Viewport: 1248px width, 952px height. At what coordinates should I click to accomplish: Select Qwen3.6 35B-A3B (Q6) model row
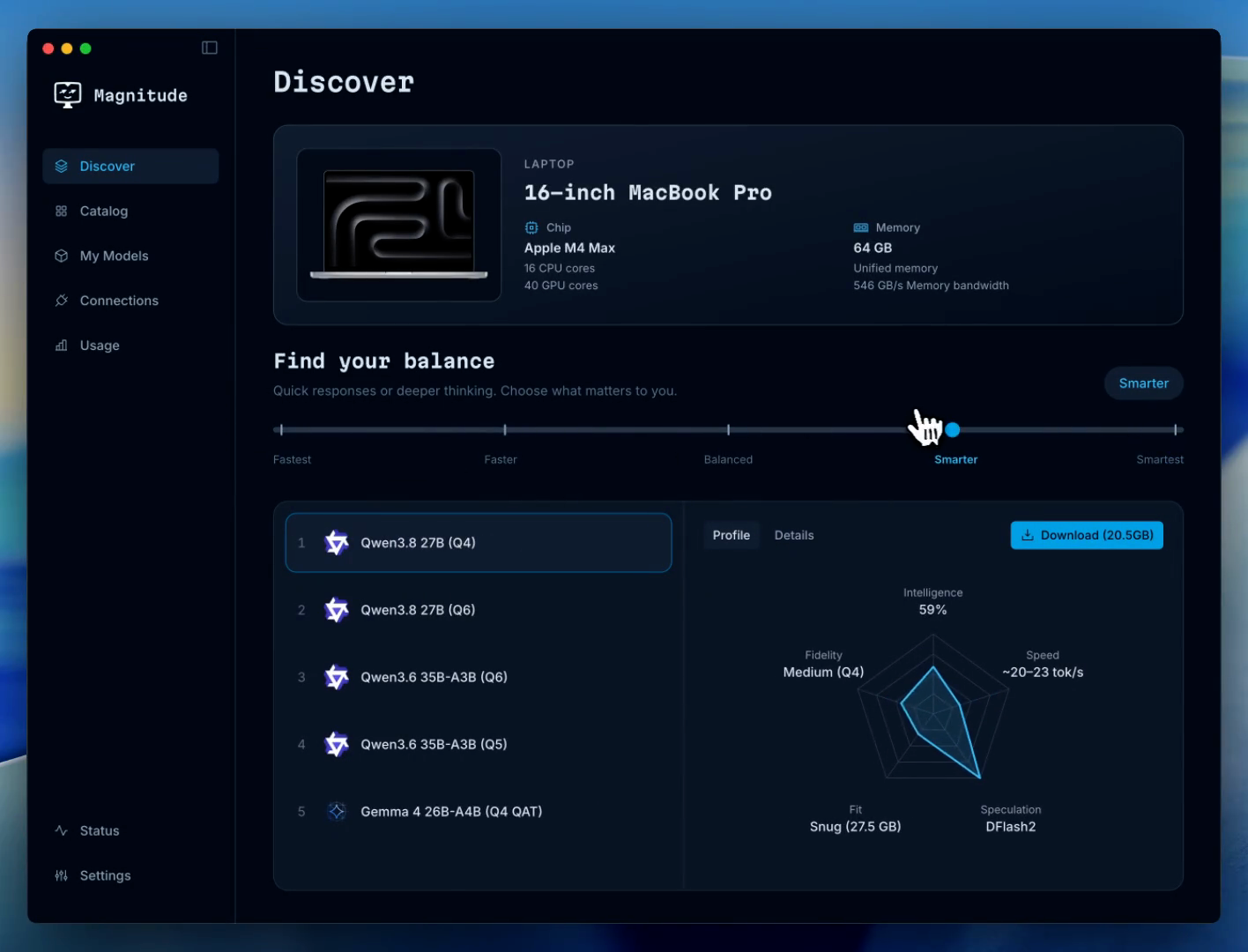tap(479, 677)
